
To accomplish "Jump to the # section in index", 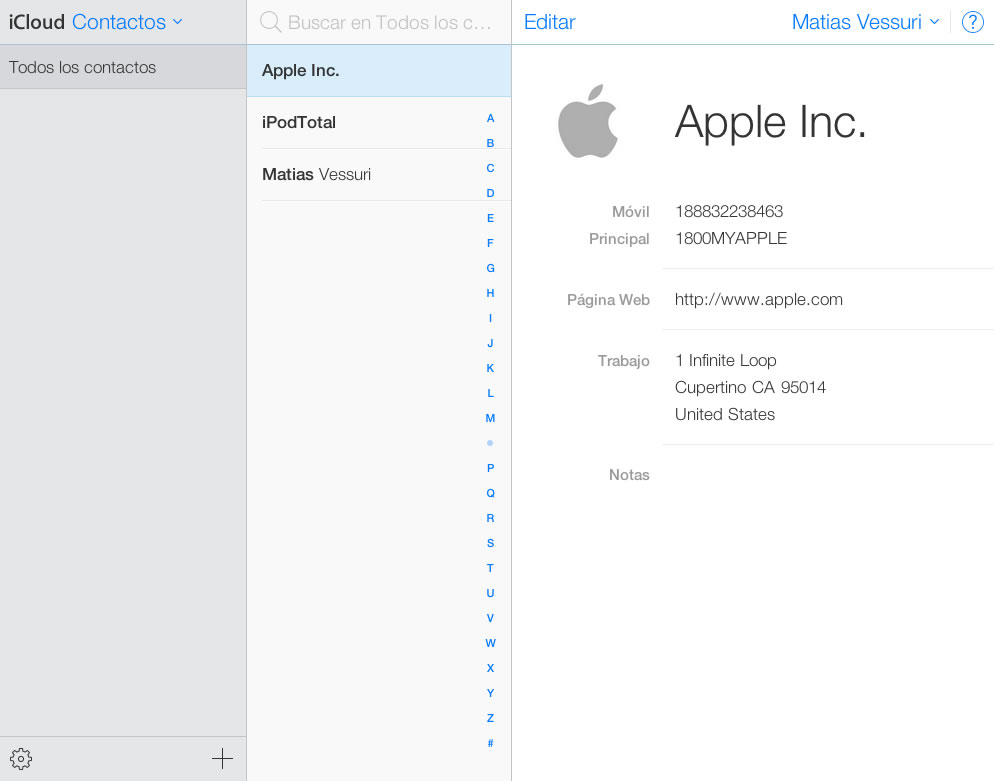I will click(490, 743).
